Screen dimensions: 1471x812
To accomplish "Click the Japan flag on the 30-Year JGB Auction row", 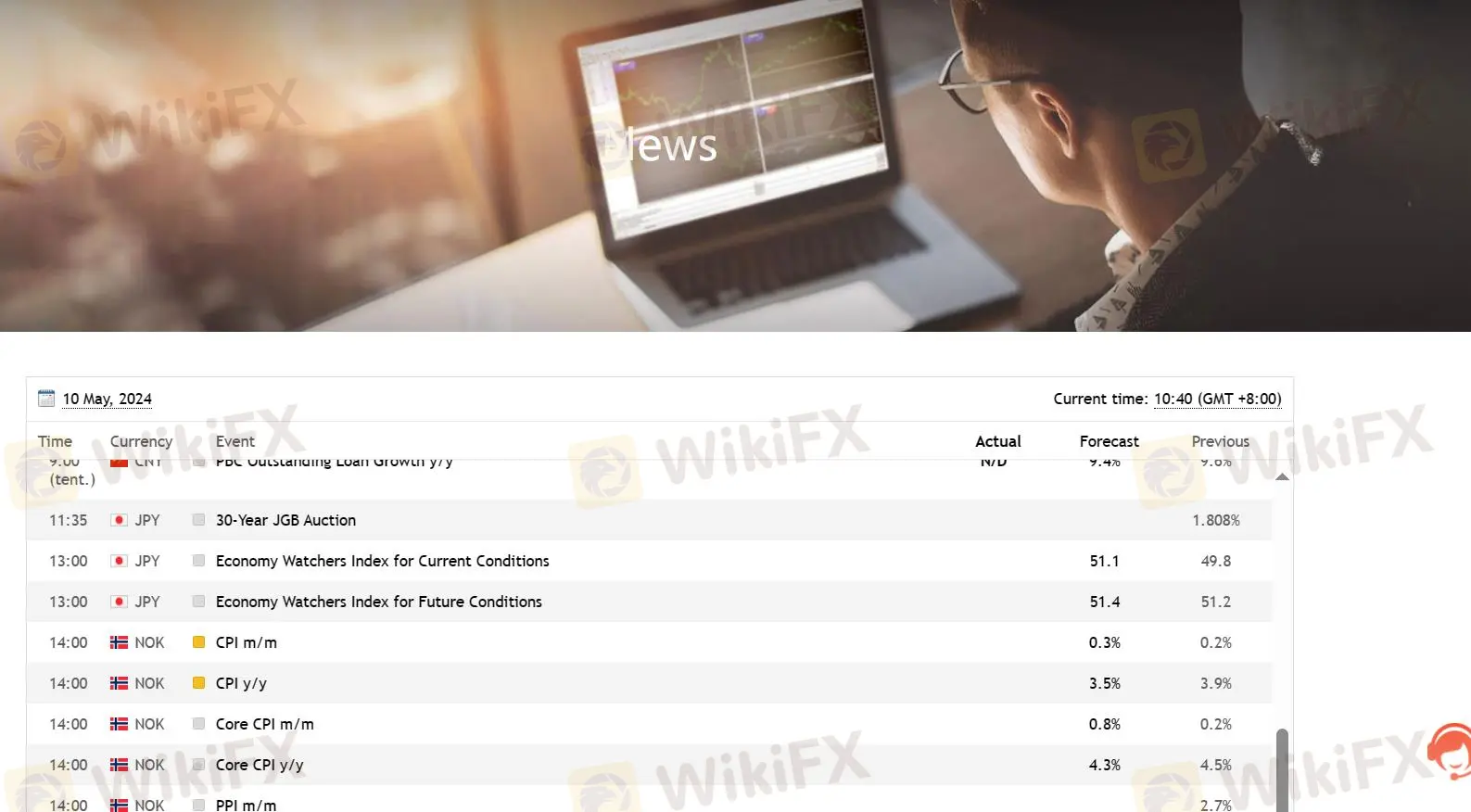I will point(119,520).
